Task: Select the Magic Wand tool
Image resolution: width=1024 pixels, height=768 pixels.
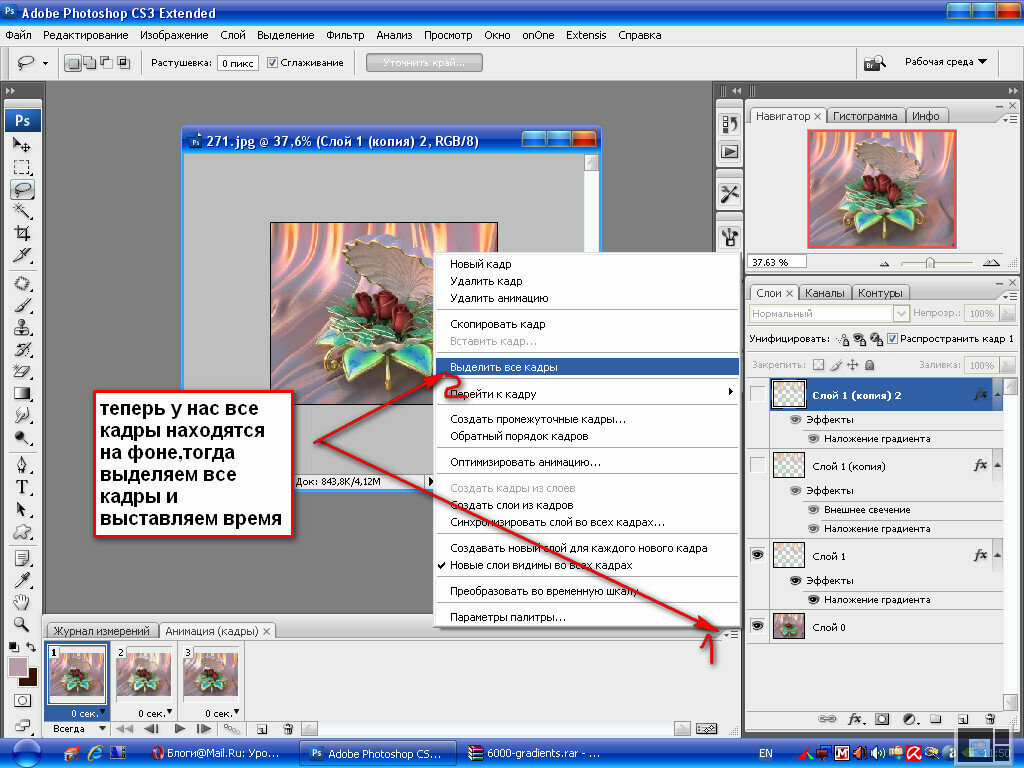Action: click(22, 211)
